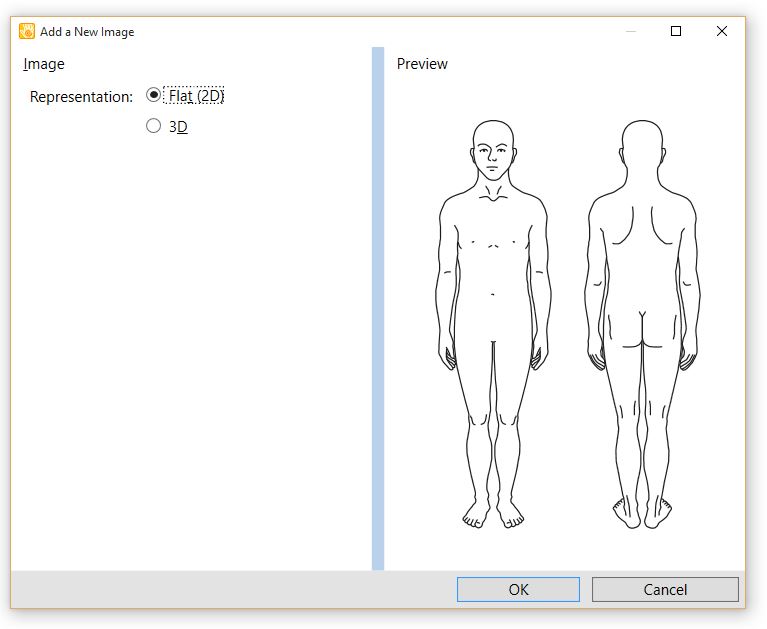Click the "Add a New Image" title text
Image resolution: width=767 pixels, height=629 pixels.
pos(87,32)
